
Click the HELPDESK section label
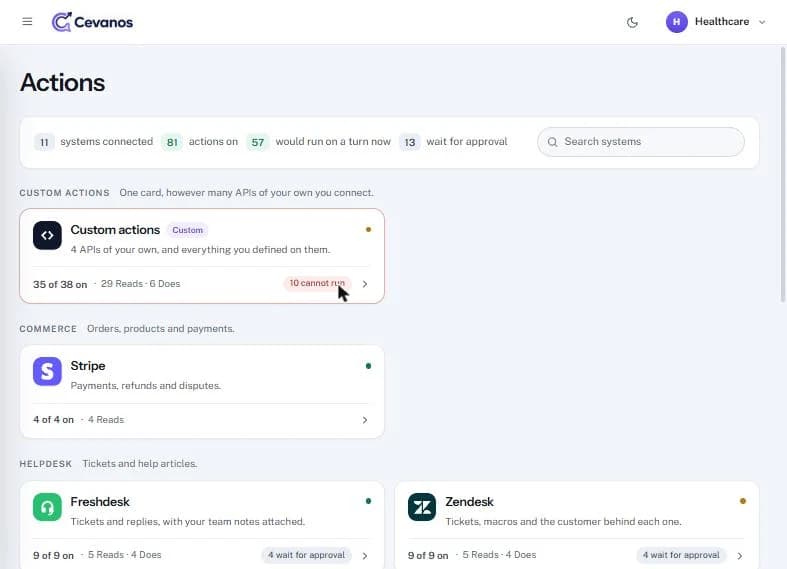tap(46, 464)
